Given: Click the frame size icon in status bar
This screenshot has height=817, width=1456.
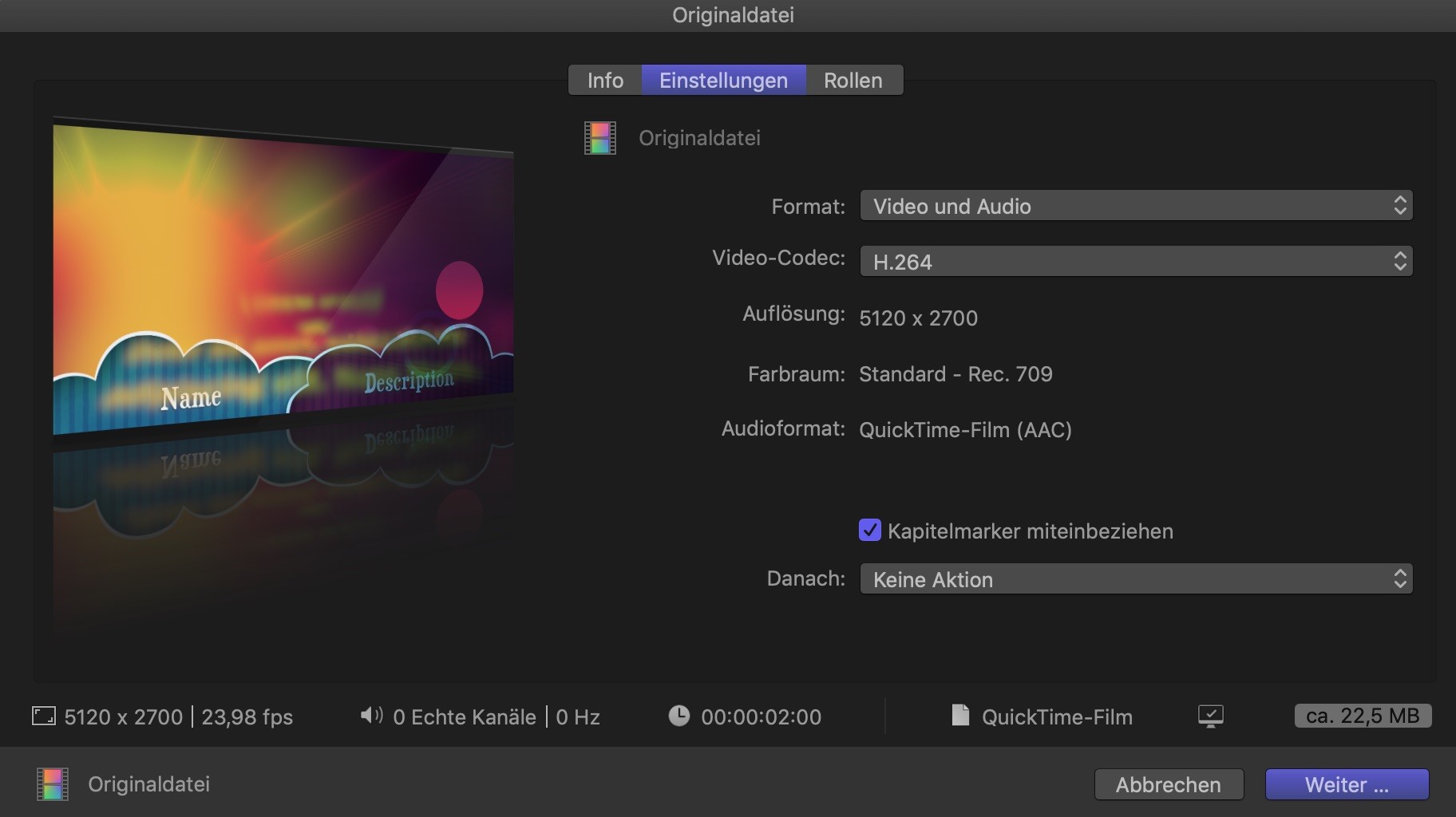Looking at the screenshot, I should [x=44, y=716].
